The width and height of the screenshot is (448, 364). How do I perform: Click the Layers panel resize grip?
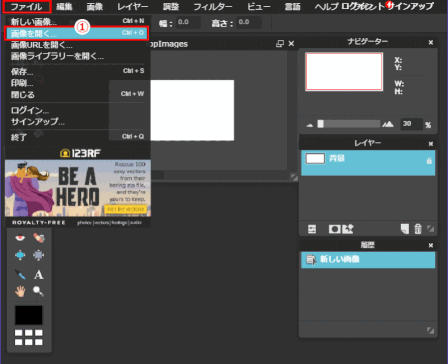click(431, 229)
